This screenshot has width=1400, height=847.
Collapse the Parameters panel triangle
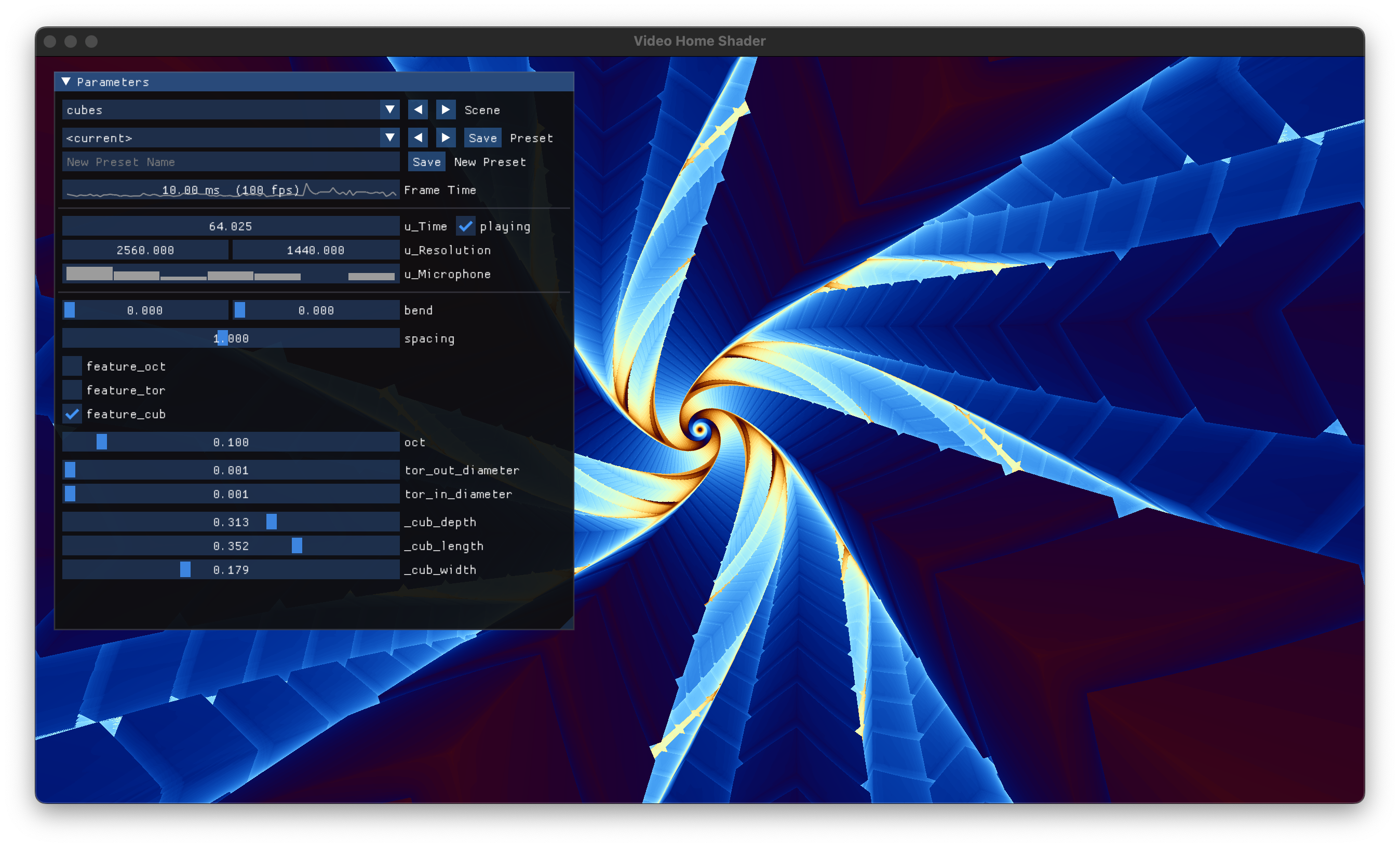[66, 82]
